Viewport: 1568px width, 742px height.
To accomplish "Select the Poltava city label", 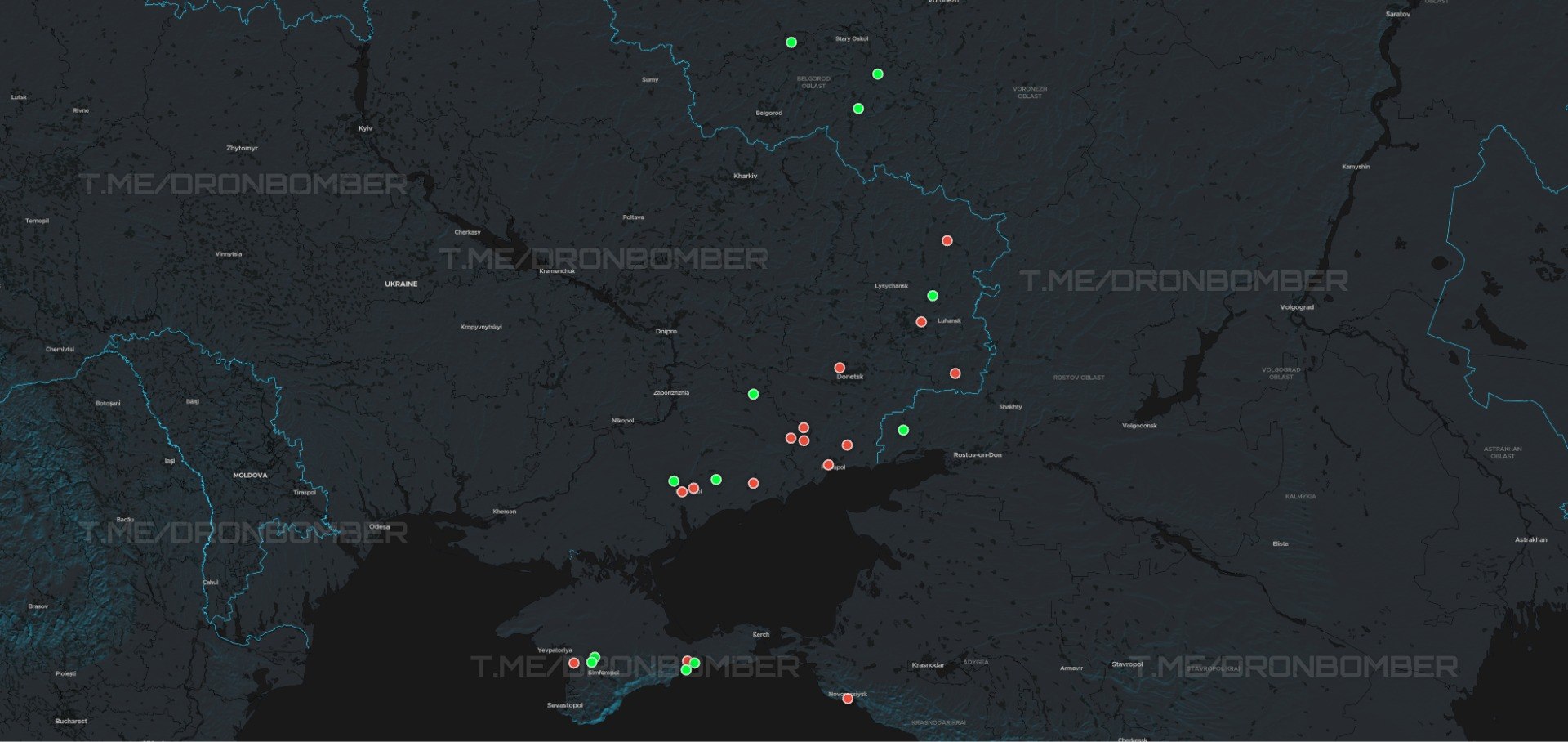I will [634, 217].
